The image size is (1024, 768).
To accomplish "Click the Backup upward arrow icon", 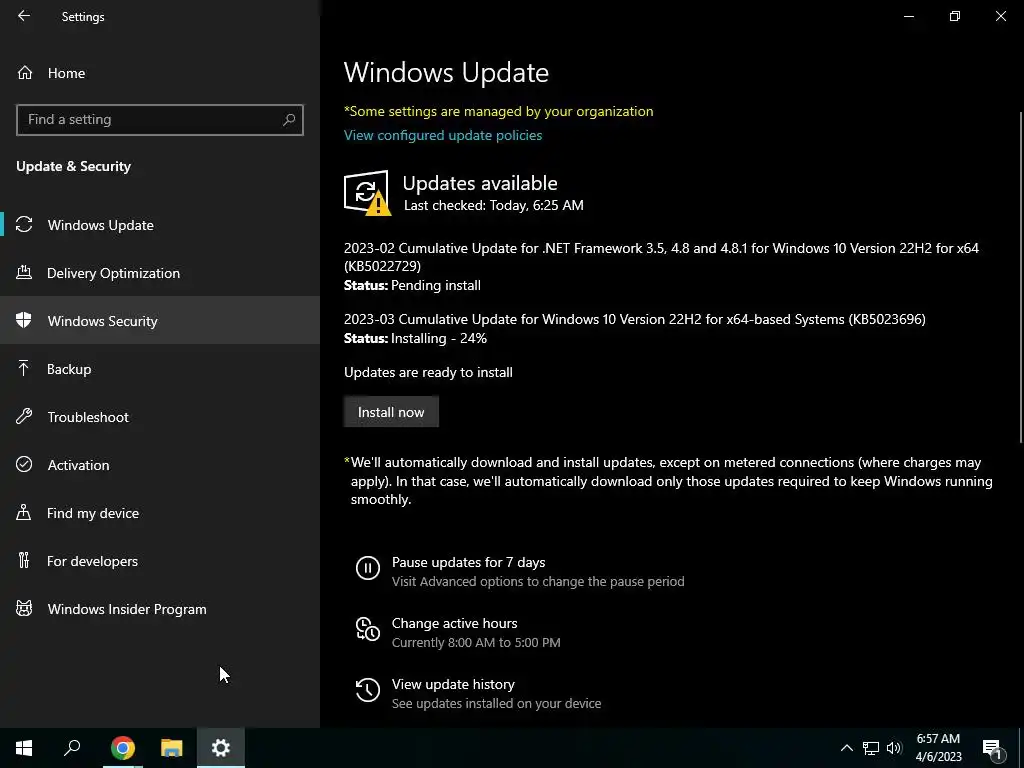I will click(24, 368).
